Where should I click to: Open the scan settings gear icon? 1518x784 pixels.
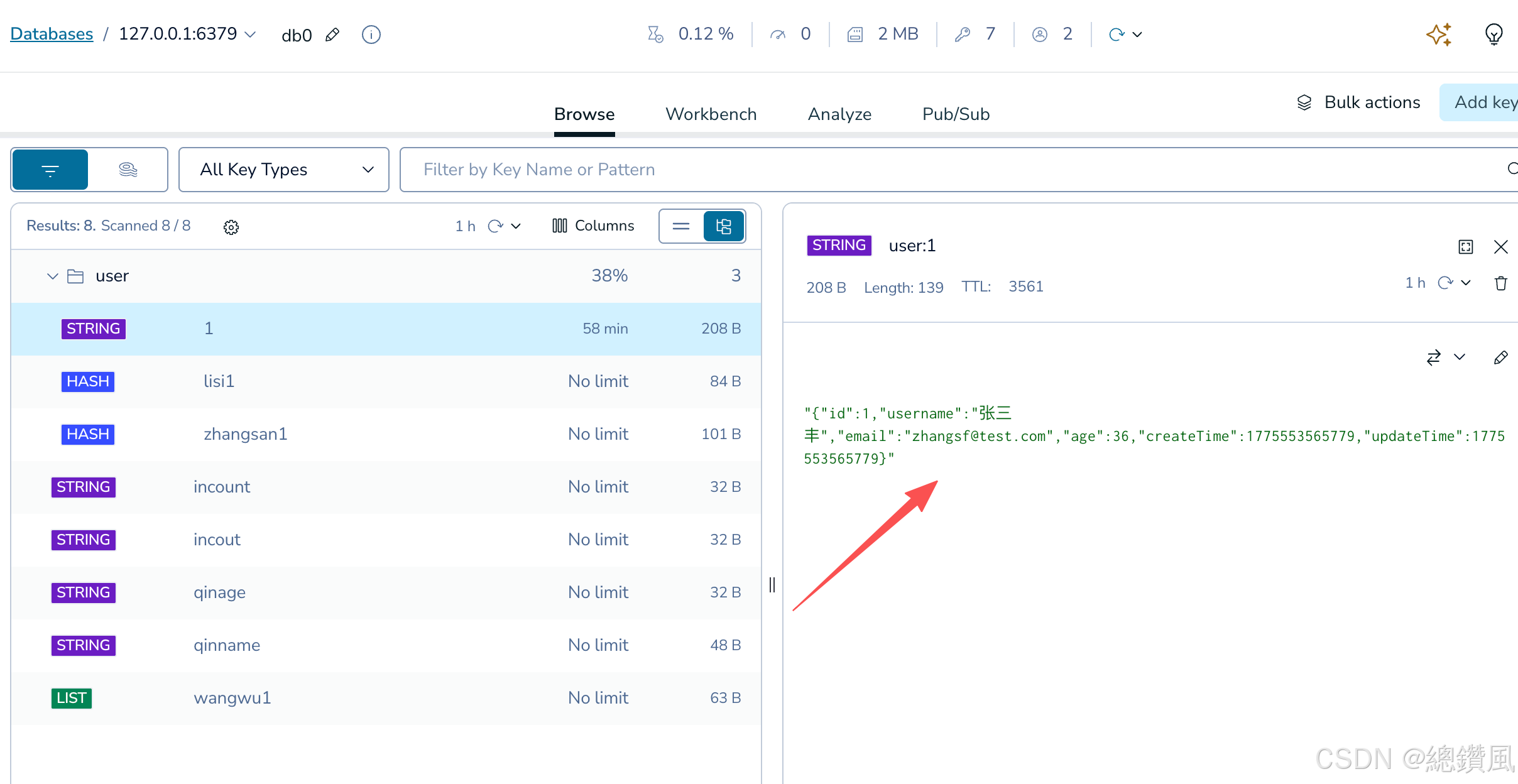point(231,227)
